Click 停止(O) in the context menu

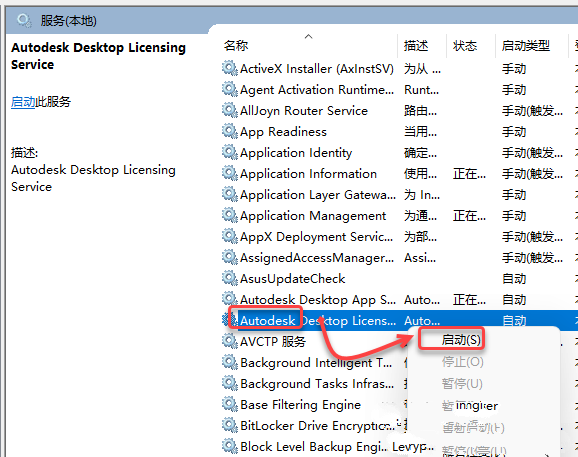pos(462,362)
